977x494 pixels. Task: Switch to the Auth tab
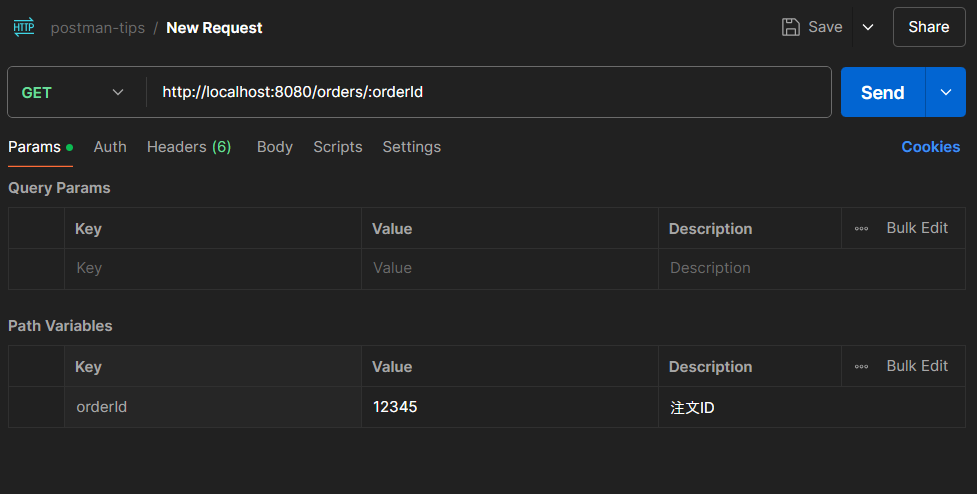[x=110, y=147]
